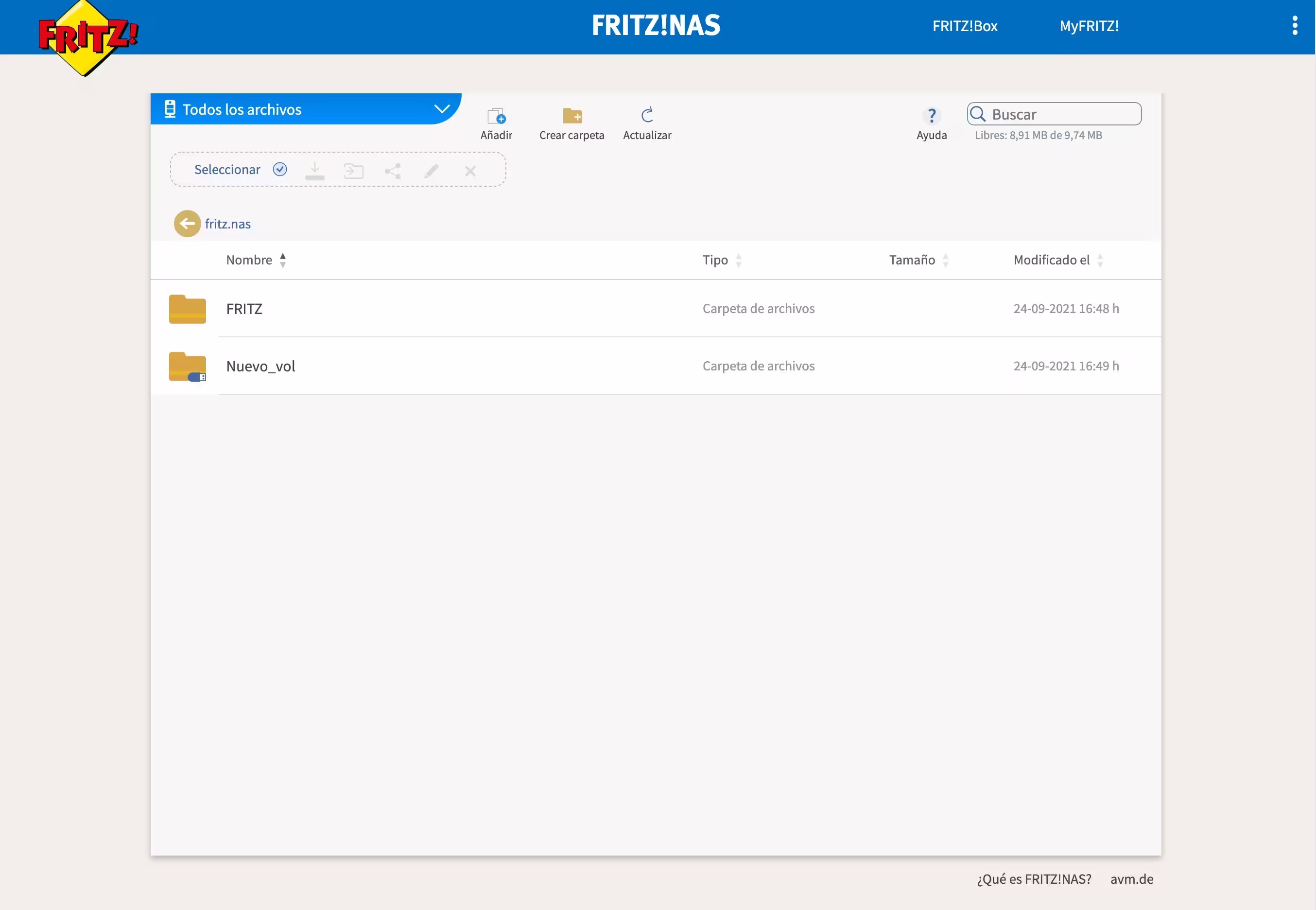The width and height of the screenshot is (1316, 910).
Task: Sort by Tipo column arrows
Action: coord(739,260)
